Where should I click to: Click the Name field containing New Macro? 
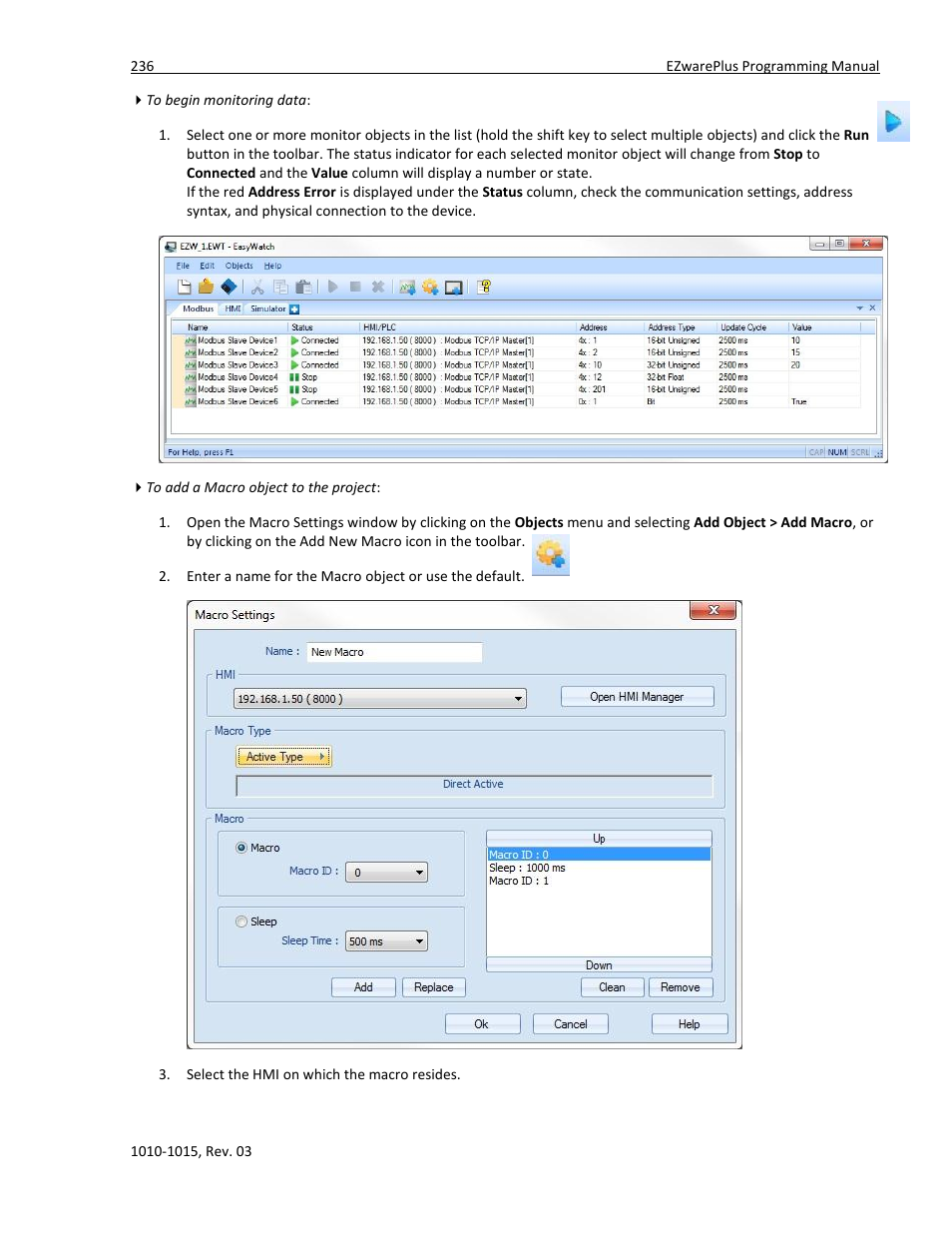pos(394,652)
